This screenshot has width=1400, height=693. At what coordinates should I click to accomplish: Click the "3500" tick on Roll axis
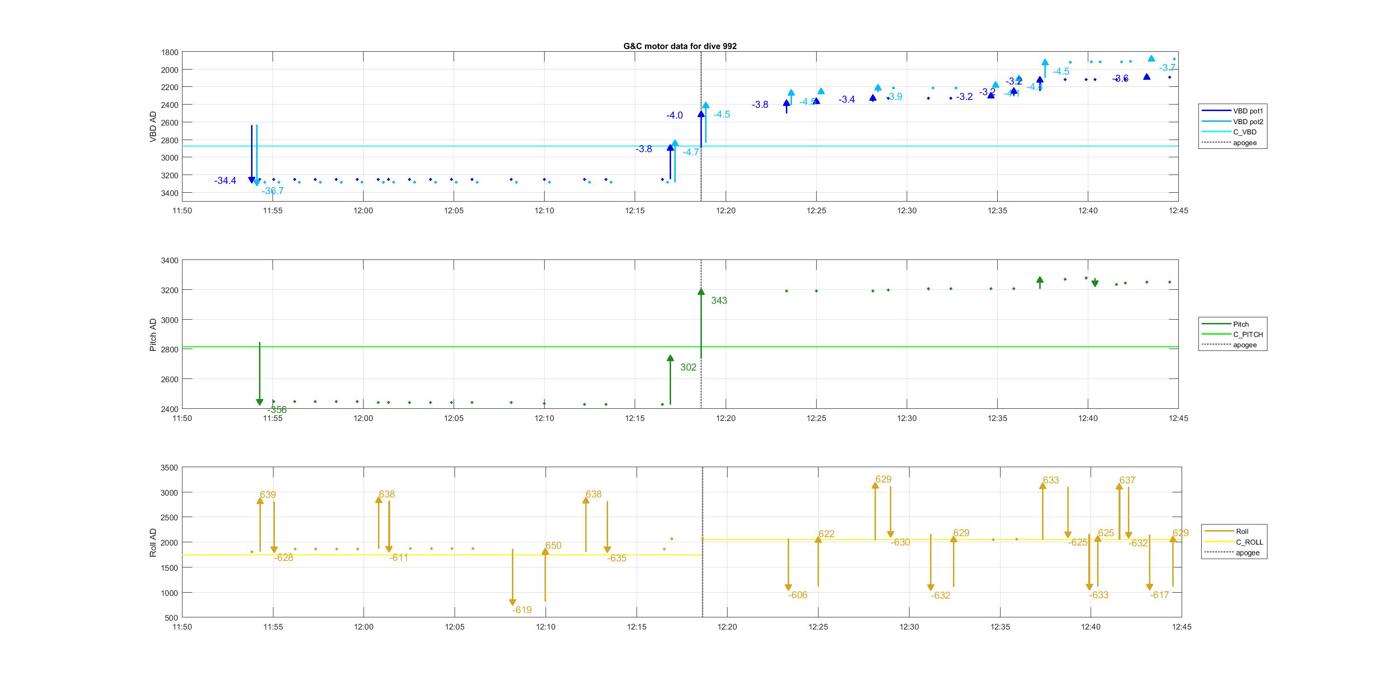(x=169, y=468)
